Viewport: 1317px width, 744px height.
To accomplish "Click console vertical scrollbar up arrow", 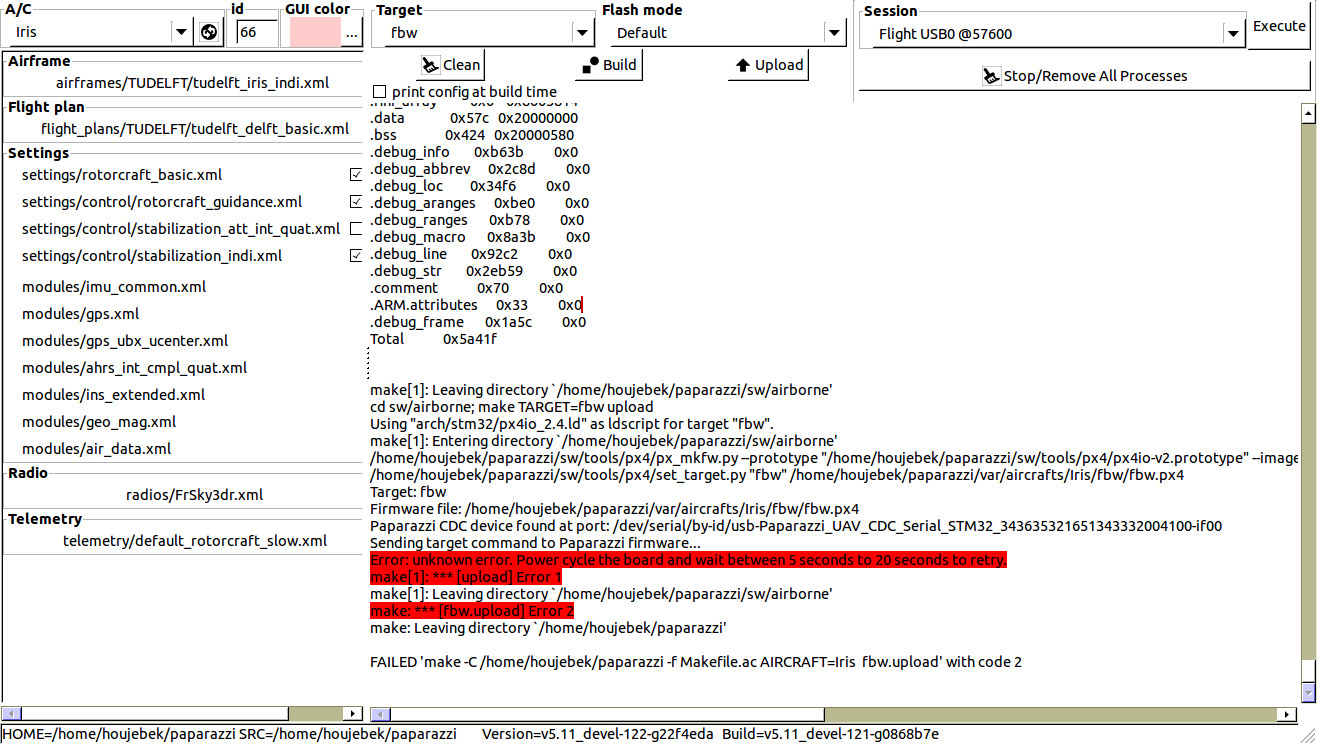I will click(1308, 113).
